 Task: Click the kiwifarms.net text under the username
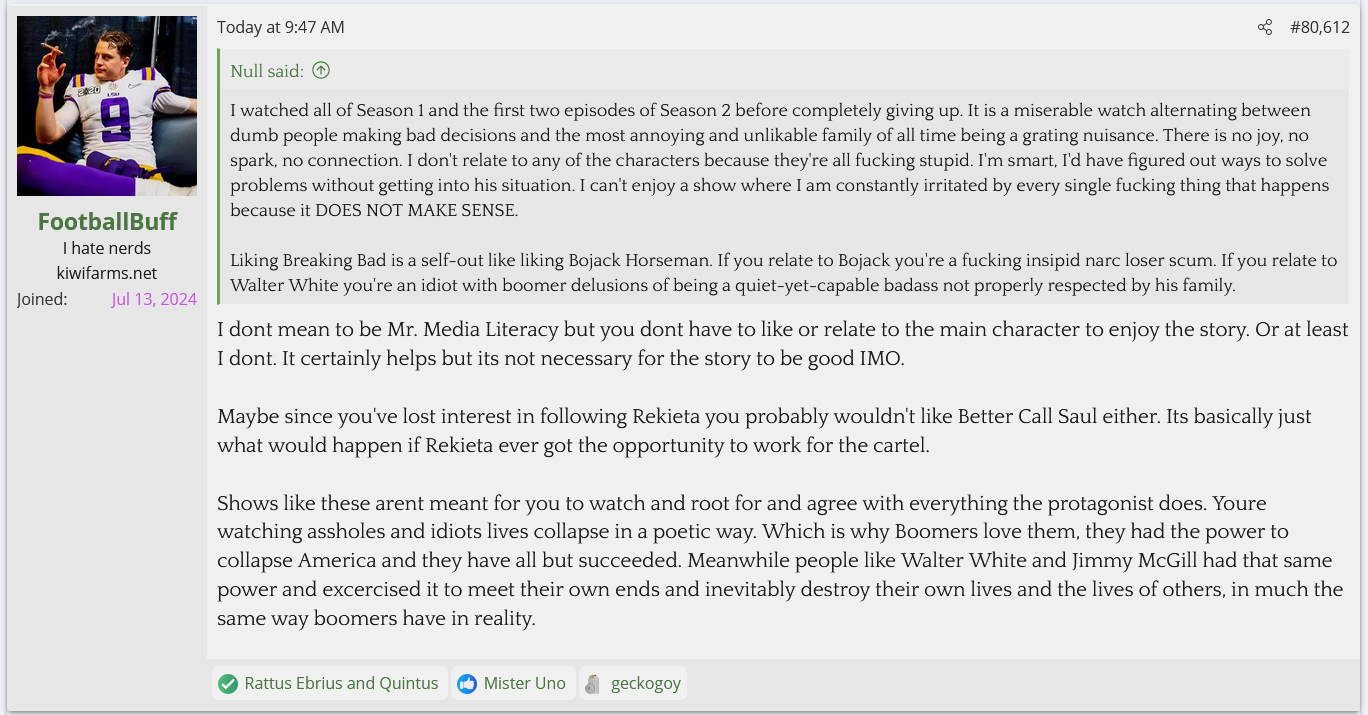pyautogui.click(x=107, y=273)
